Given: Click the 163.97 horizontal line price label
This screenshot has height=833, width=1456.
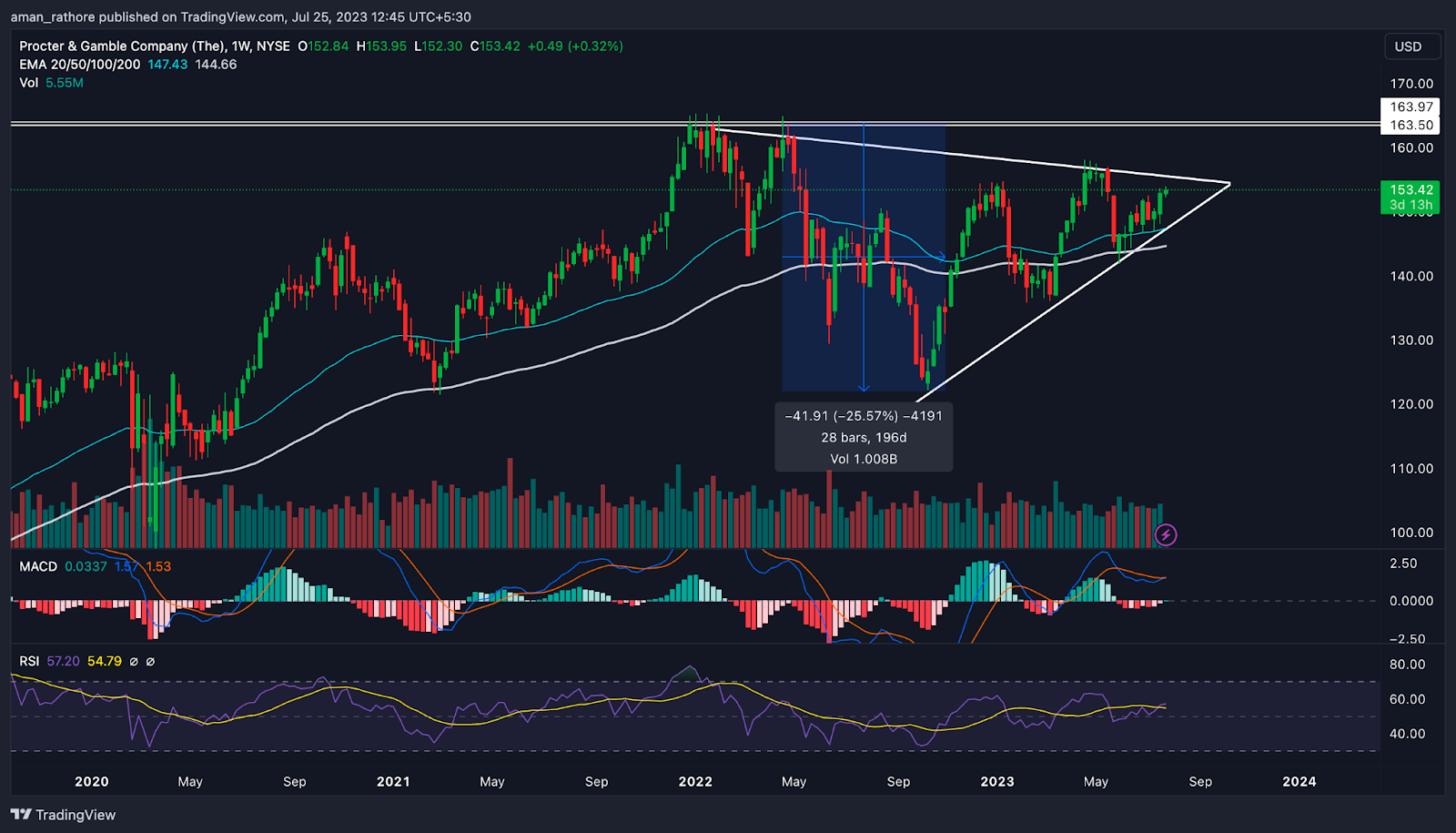Looking at the screenshot, I should pyautogui.click(x=1410, y=107).
